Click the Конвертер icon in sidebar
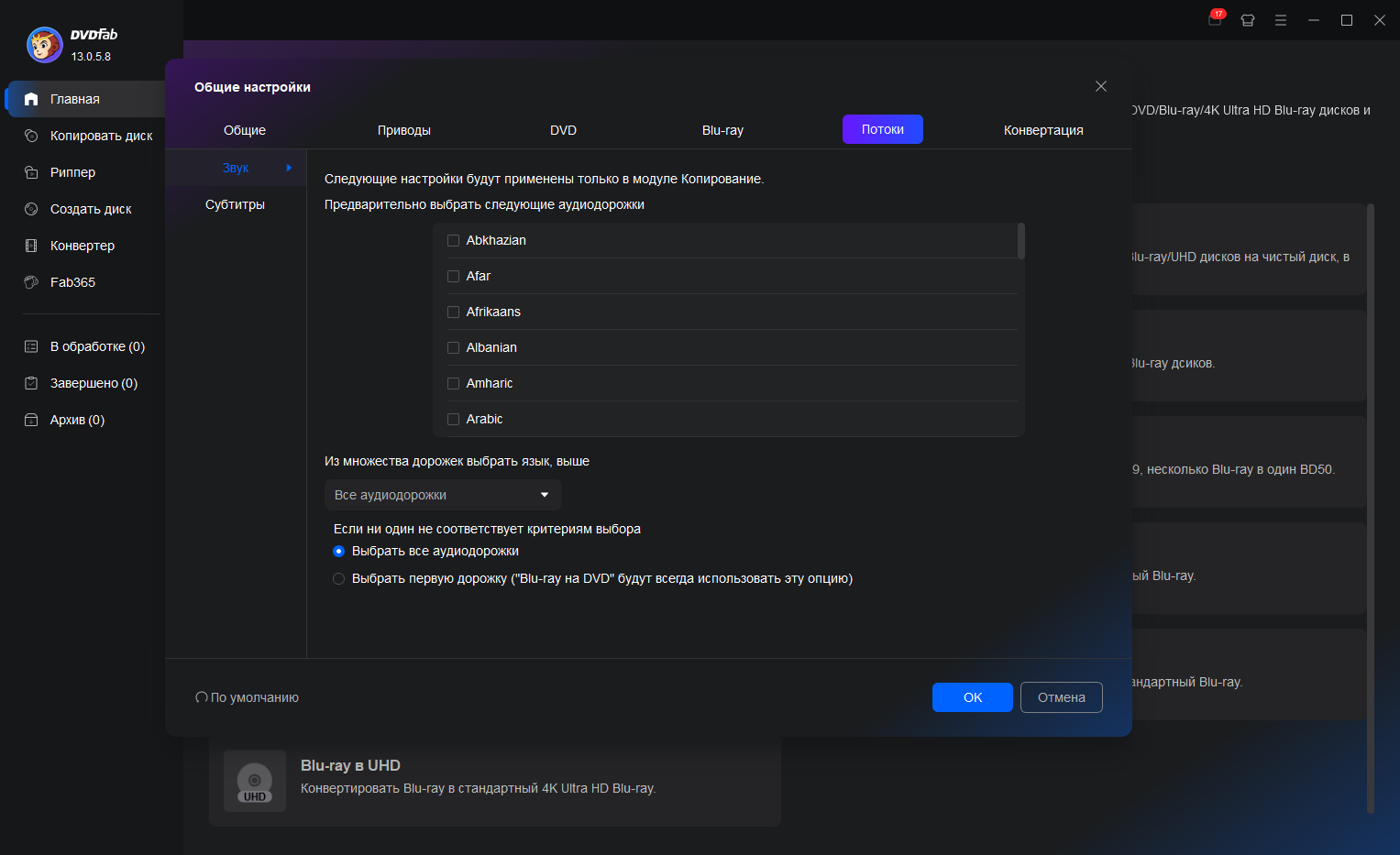The image size is (1400, 855). point(31,246)
